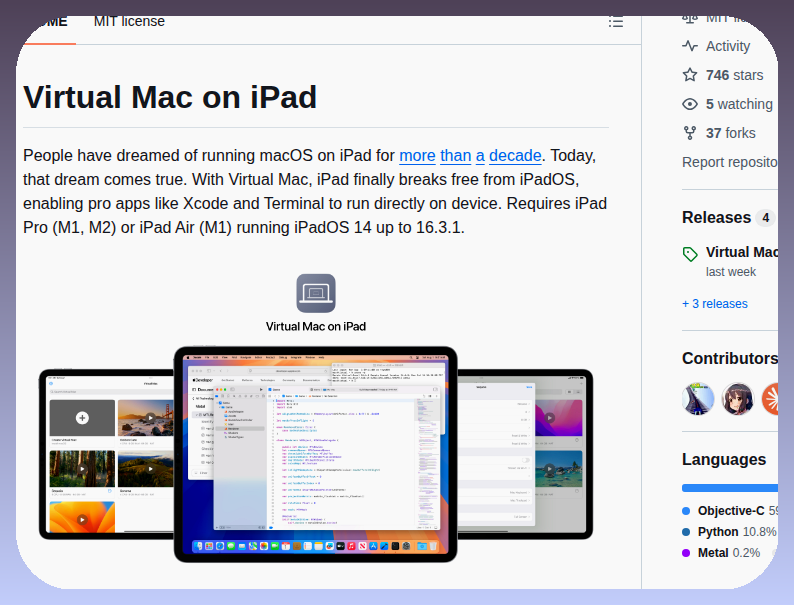Click the fork icon beside 37 forks
The height and width of the screenshot is (605, 794).
(x=690, y=133)
